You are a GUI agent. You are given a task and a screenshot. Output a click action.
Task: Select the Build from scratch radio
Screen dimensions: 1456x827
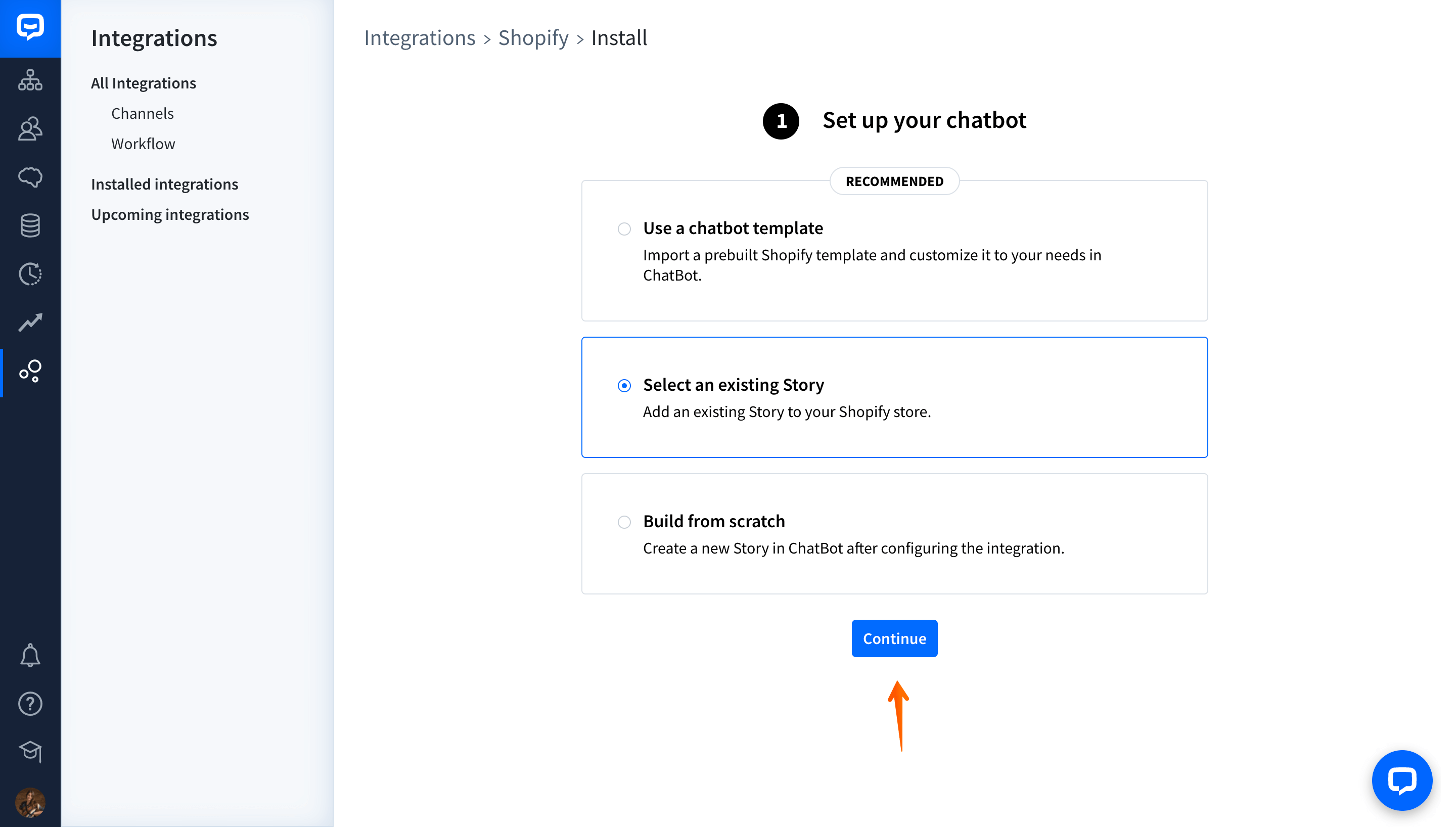[x=624, y=522]
